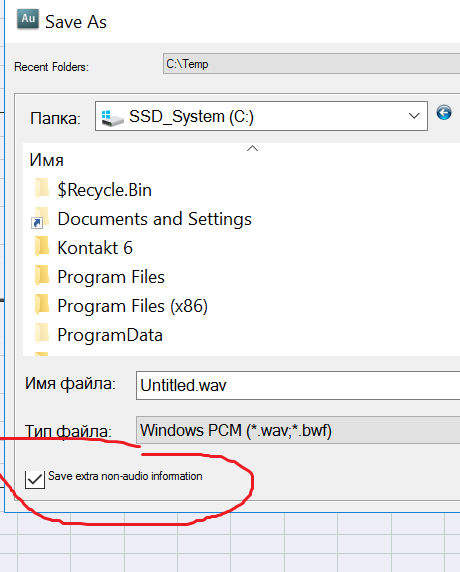Click the Program Files folder icon

(x=42, y=275)
